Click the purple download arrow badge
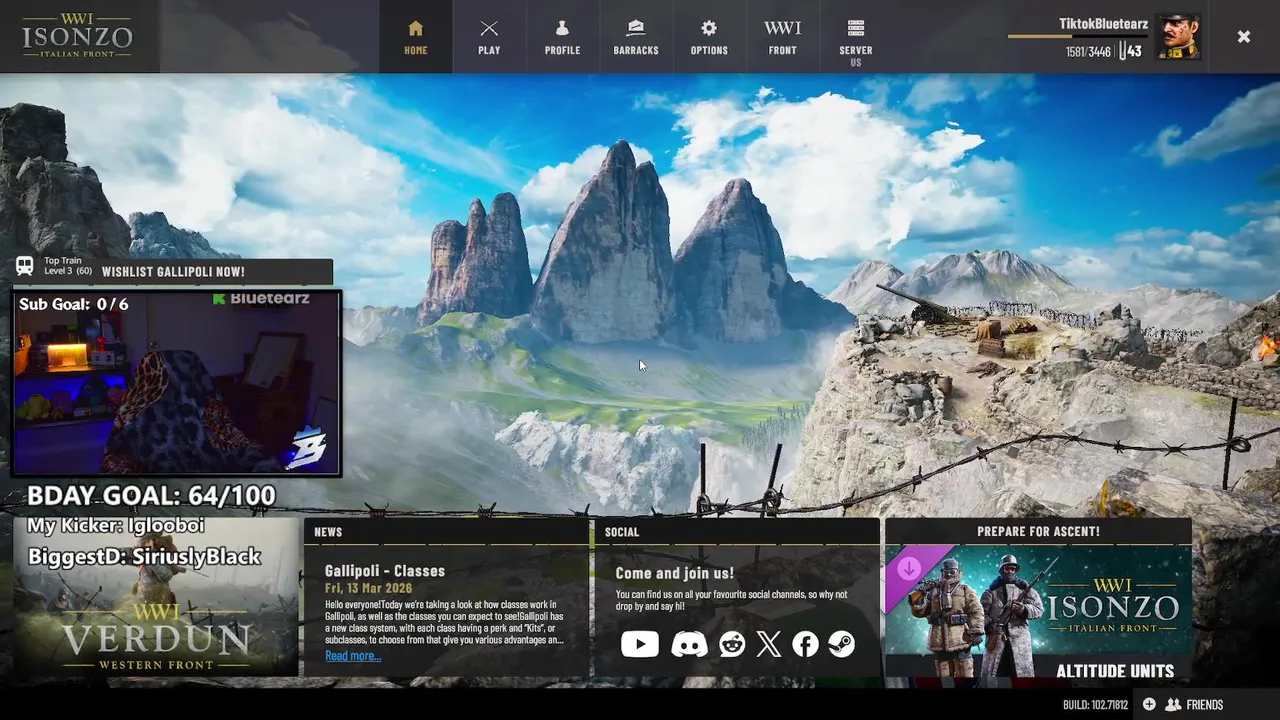This screenshot has width=1280, height=720. 909,569
